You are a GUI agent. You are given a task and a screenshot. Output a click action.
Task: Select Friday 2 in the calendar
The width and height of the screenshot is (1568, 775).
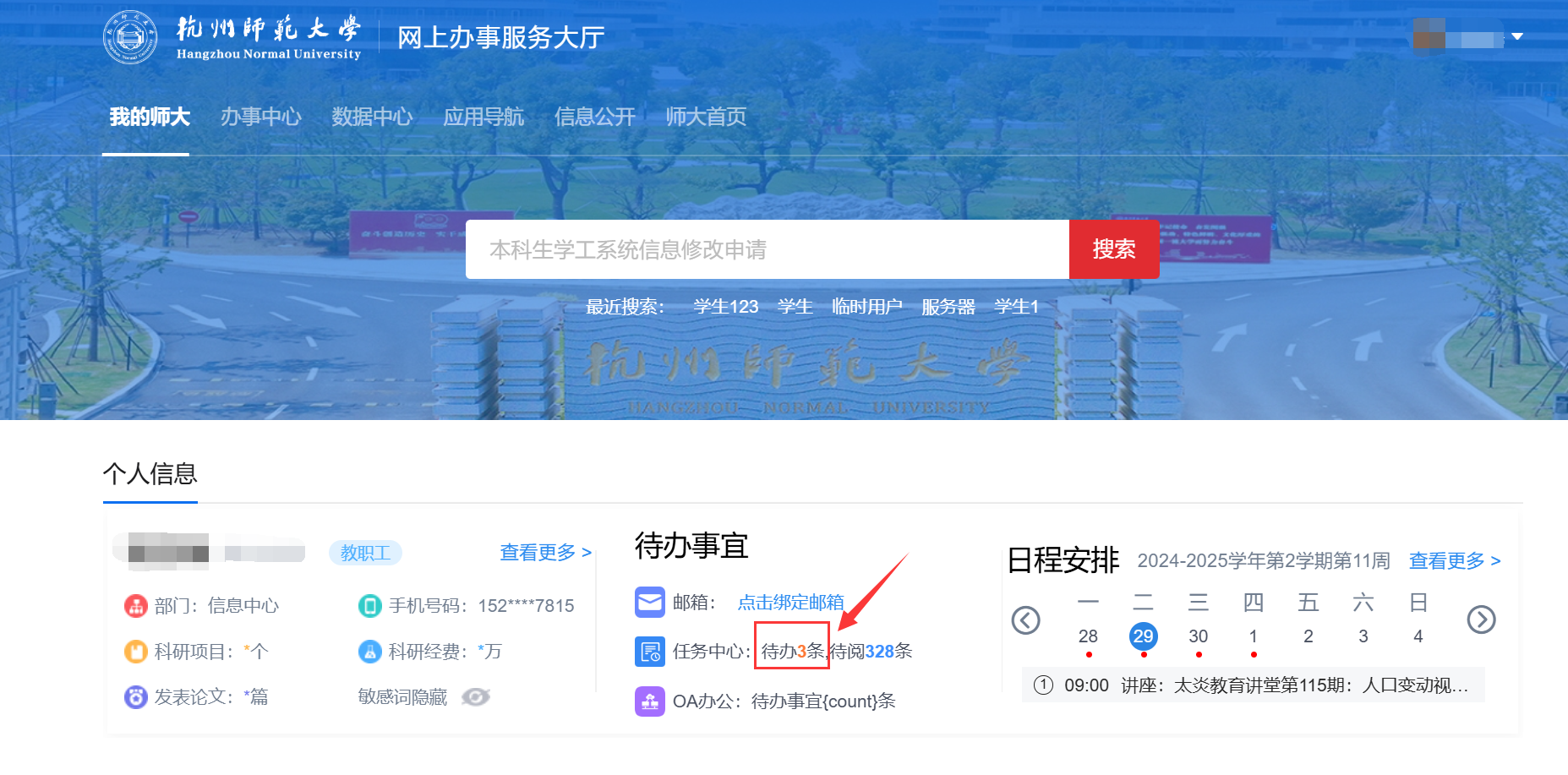pos(1308,636)
